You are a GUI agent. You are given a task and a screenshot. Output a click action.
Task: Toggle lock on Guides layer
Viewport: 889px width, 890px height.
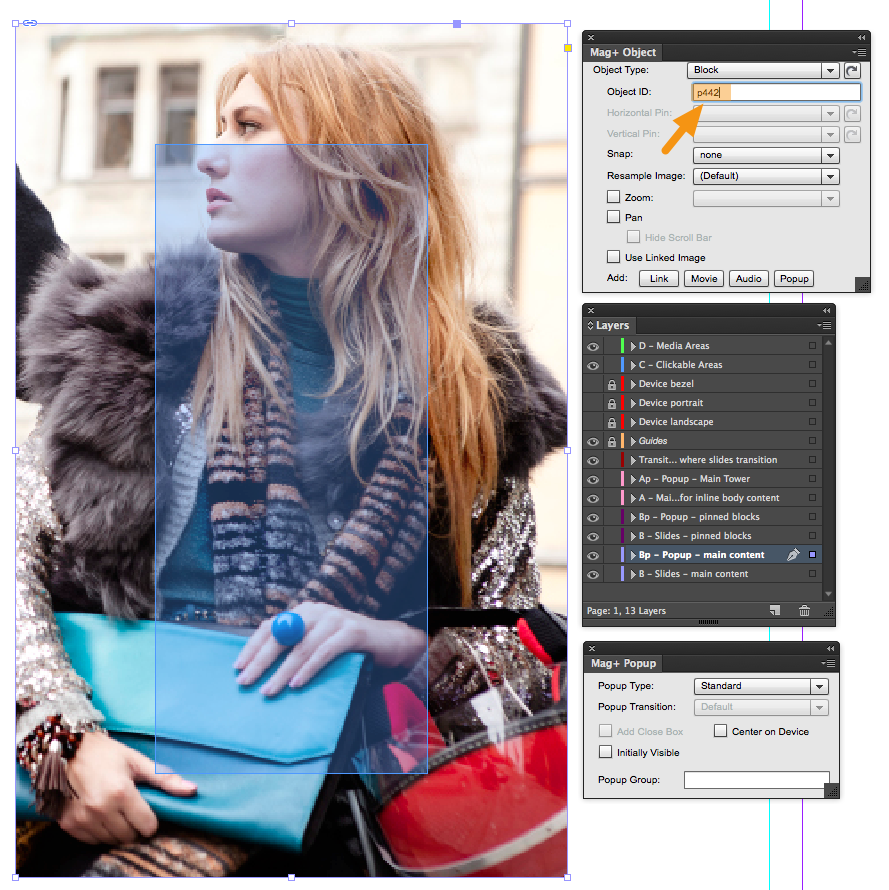tap(611, 442)
